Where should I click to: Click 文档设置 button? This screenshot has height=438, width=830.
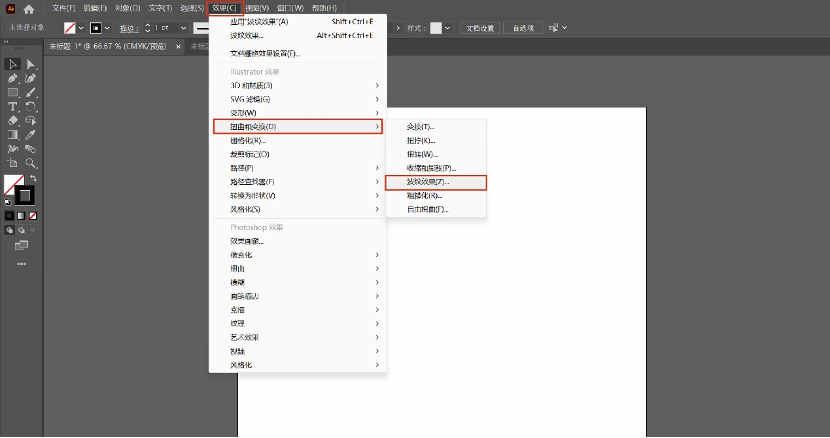pos(480,28)
